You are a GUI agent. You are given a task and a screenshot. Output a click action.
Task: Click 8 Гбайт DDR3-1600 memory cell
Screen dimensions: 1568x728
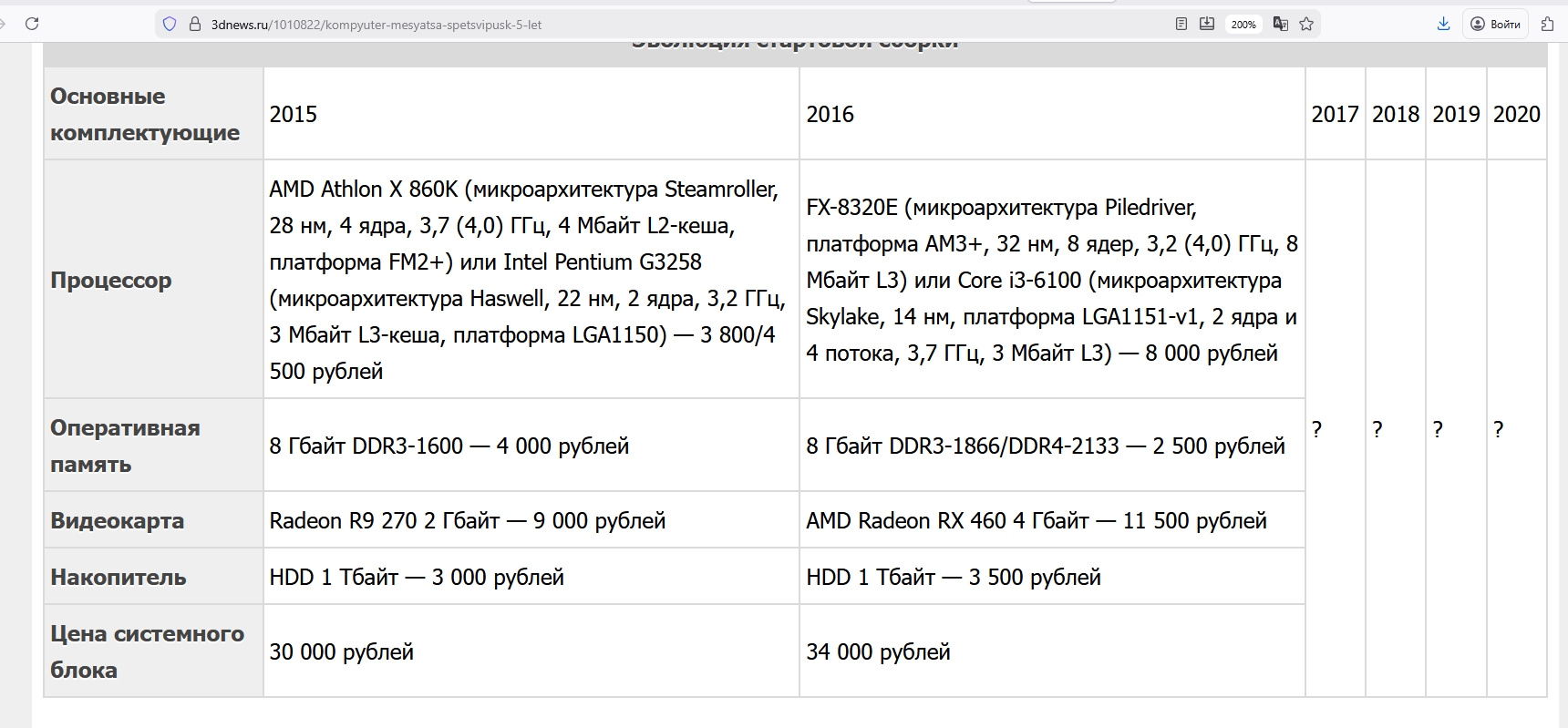coord(531,446)
